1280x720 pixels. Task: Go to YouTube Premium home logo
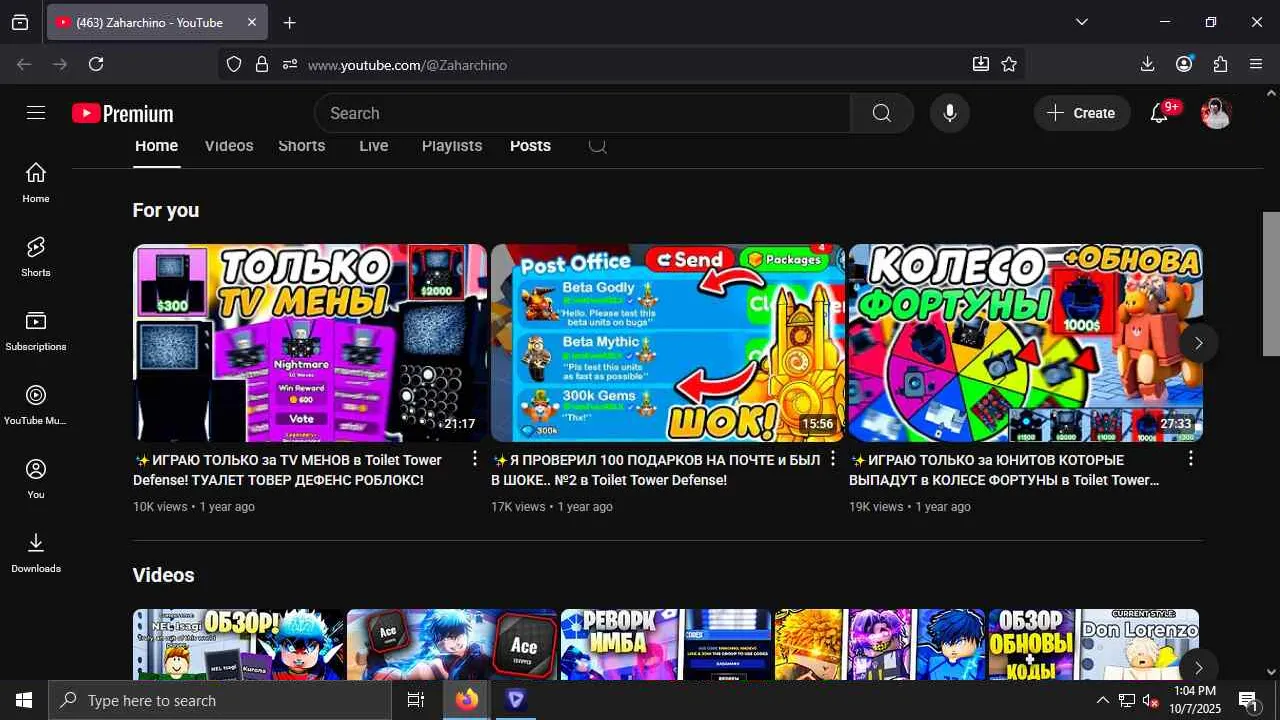(123, 114)
